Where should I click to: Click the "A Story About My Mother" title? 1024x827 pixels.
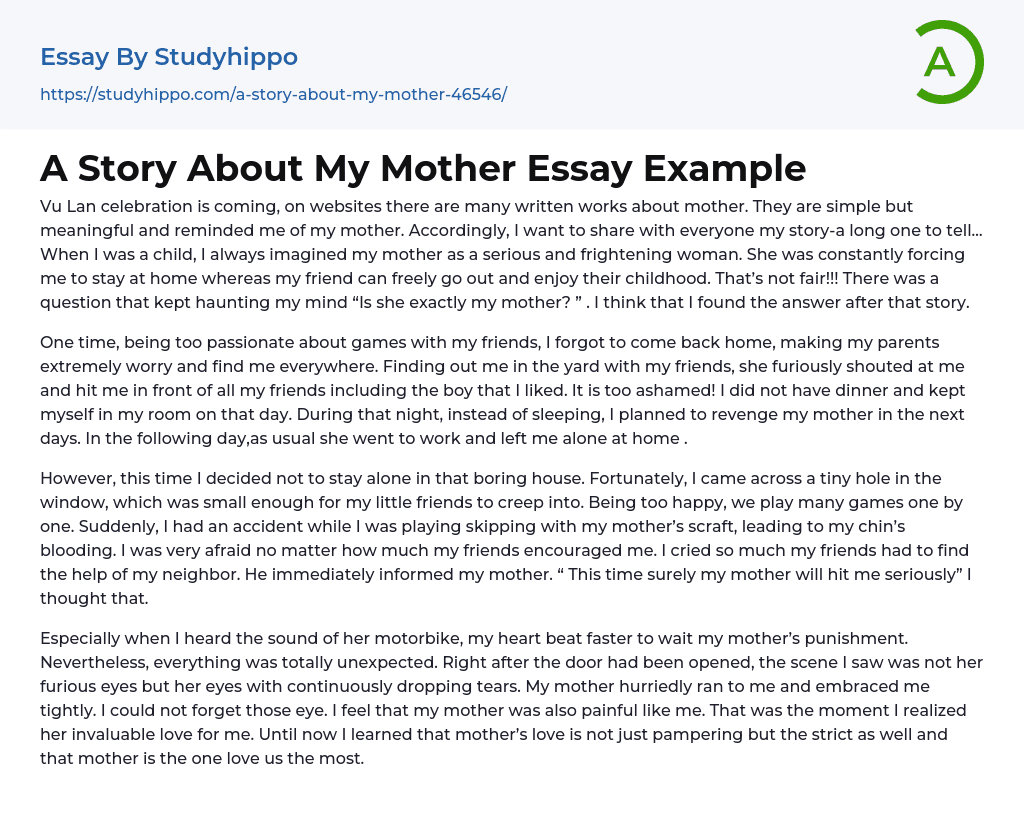(x=423, y=168)
